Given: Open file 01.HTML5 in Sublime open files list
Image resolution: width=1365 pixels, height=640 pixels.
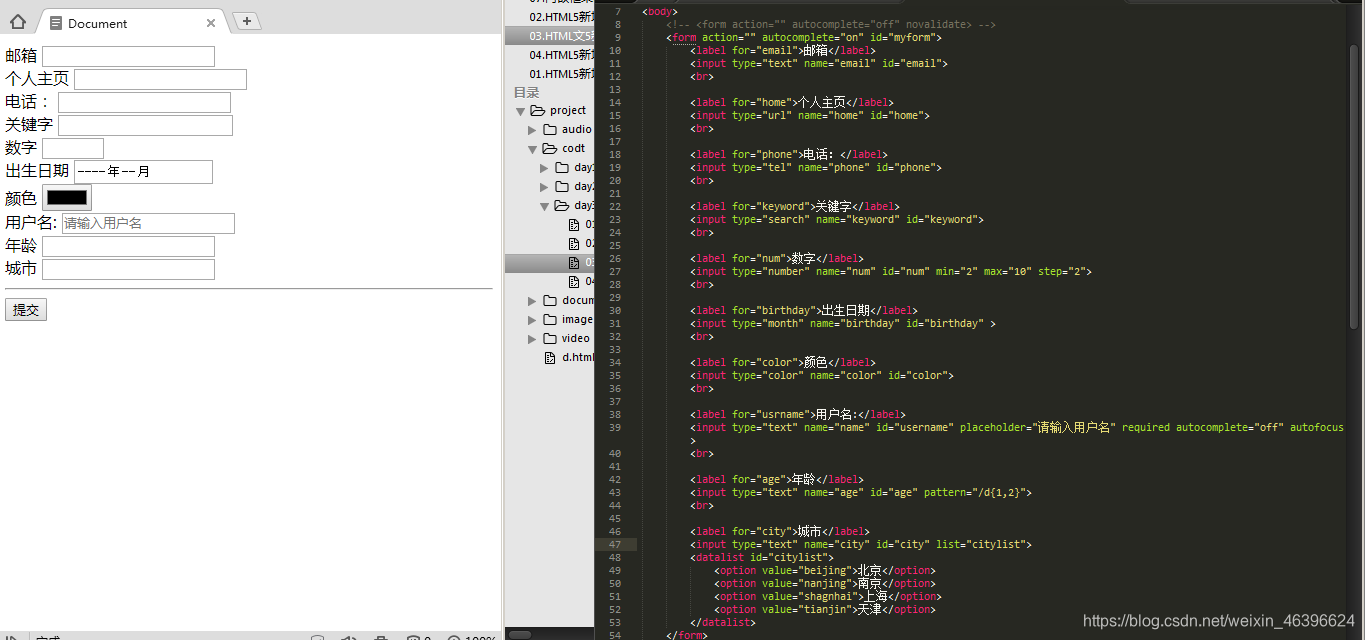Looking at the screenshot, I should click(x=561, y=74).
